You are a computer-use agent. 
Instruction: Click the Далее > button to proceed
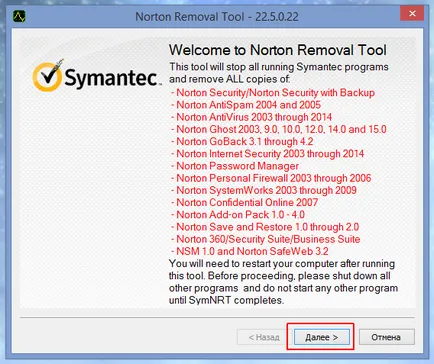point(321,337)
